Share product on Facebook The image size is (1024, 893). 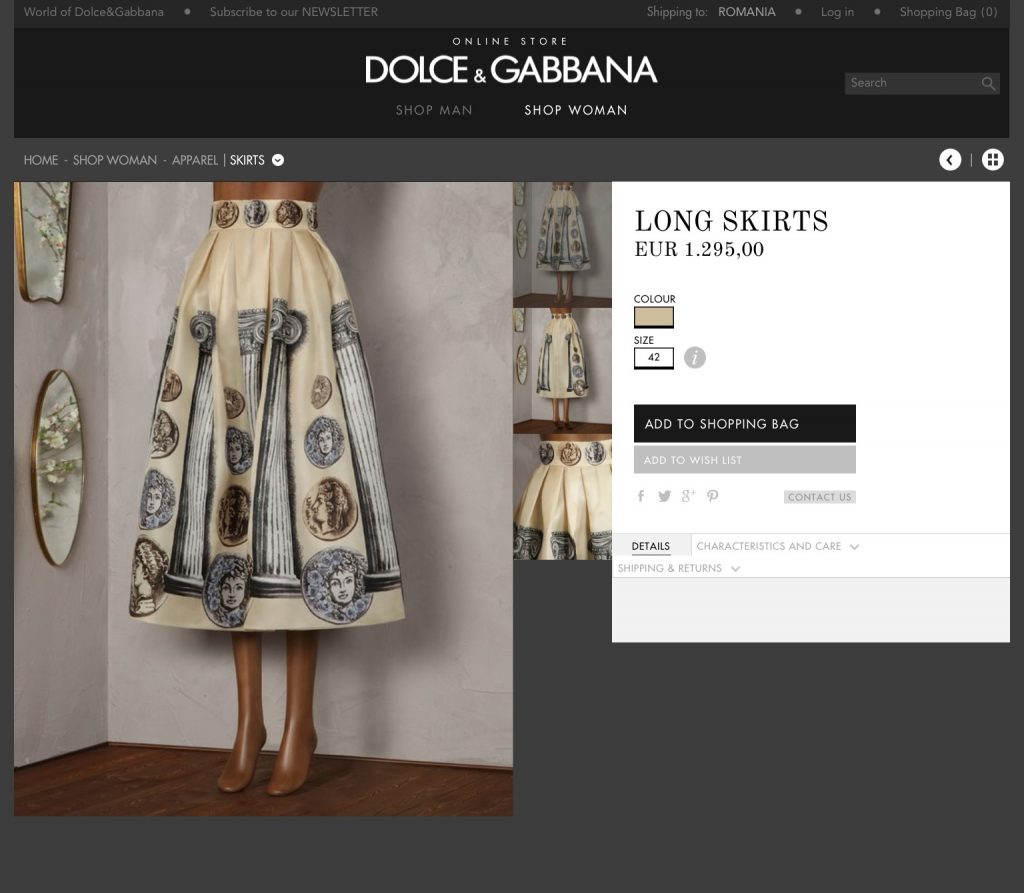(x=641, y=496)
